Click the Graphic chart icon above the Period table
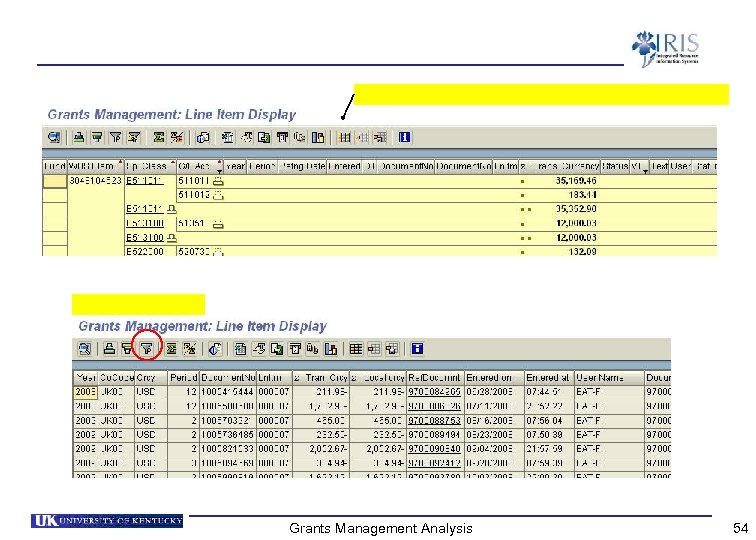 coord(331,349)
